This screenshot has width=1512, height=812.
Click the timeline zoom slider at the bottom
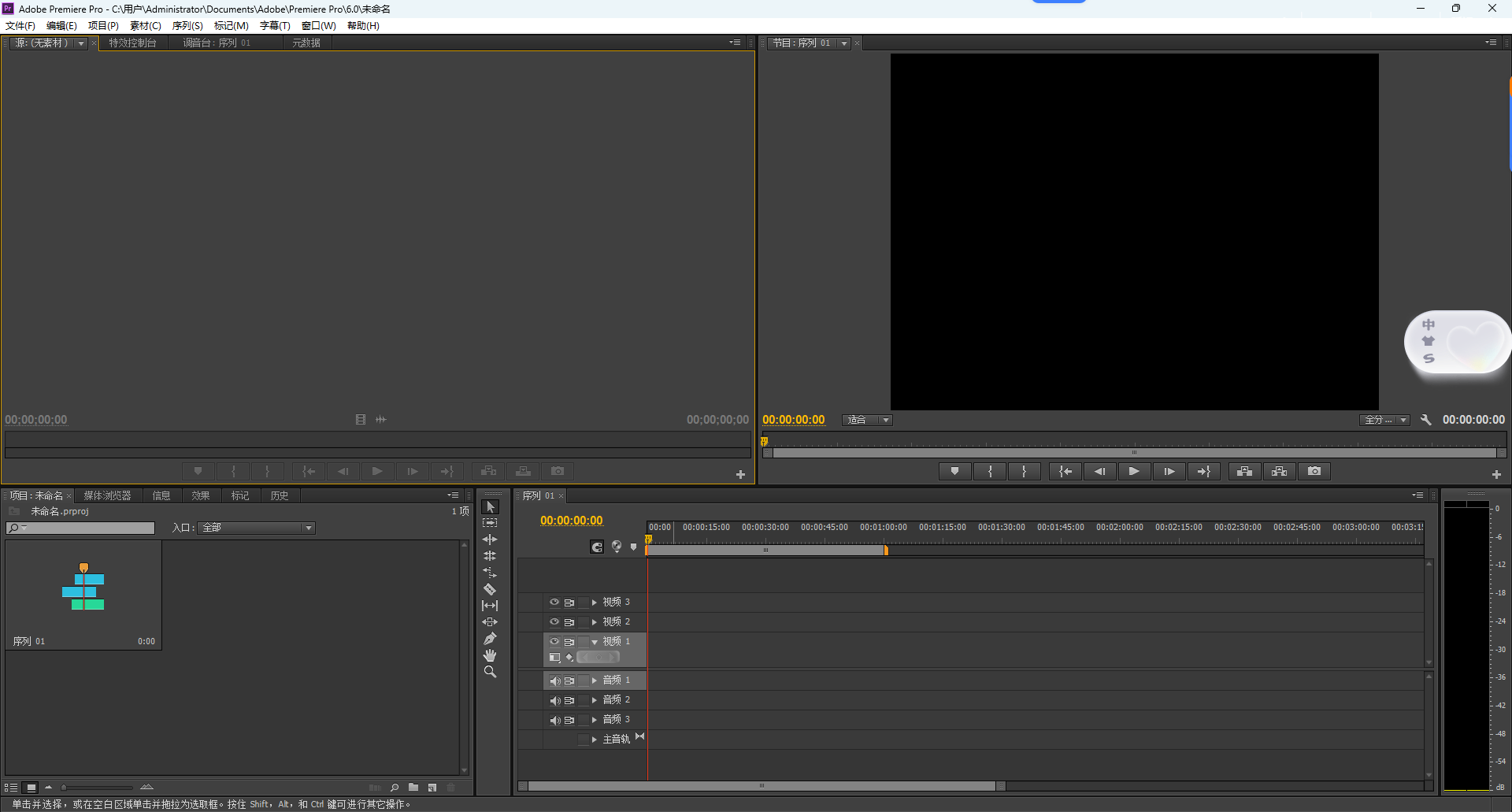click(x=761, y=785)
